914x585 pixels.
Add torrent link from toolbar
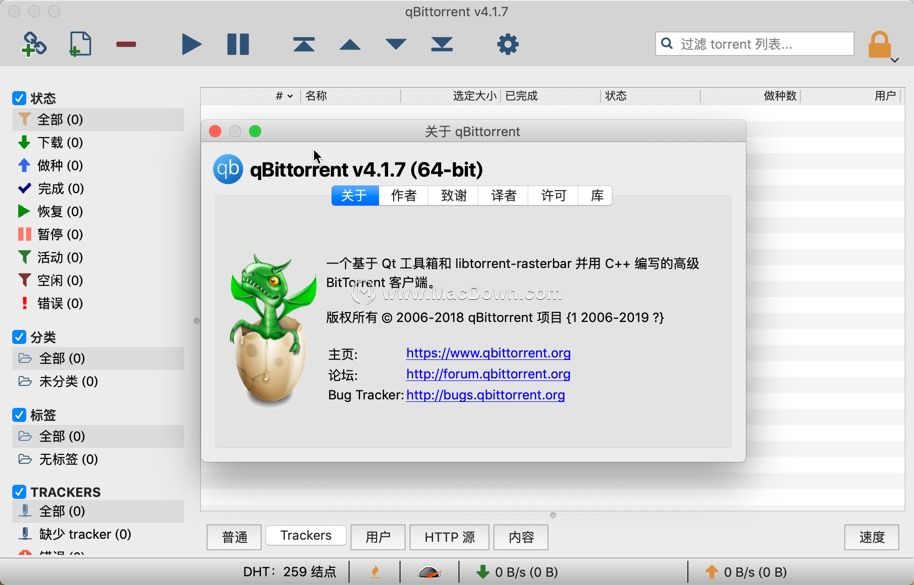point(34,44)
